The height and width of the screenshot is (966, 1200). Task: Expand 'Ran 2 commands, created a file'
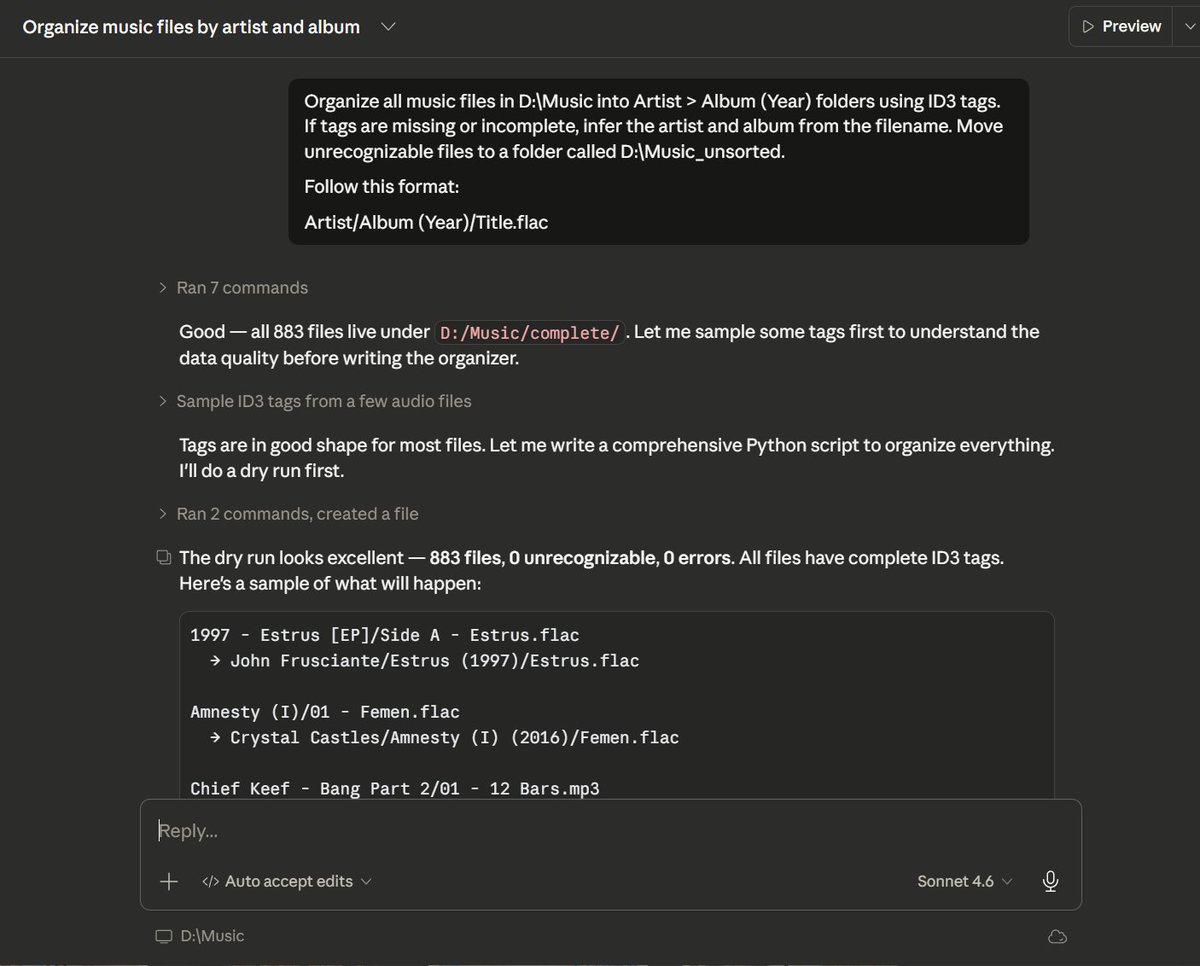point(288,514)
